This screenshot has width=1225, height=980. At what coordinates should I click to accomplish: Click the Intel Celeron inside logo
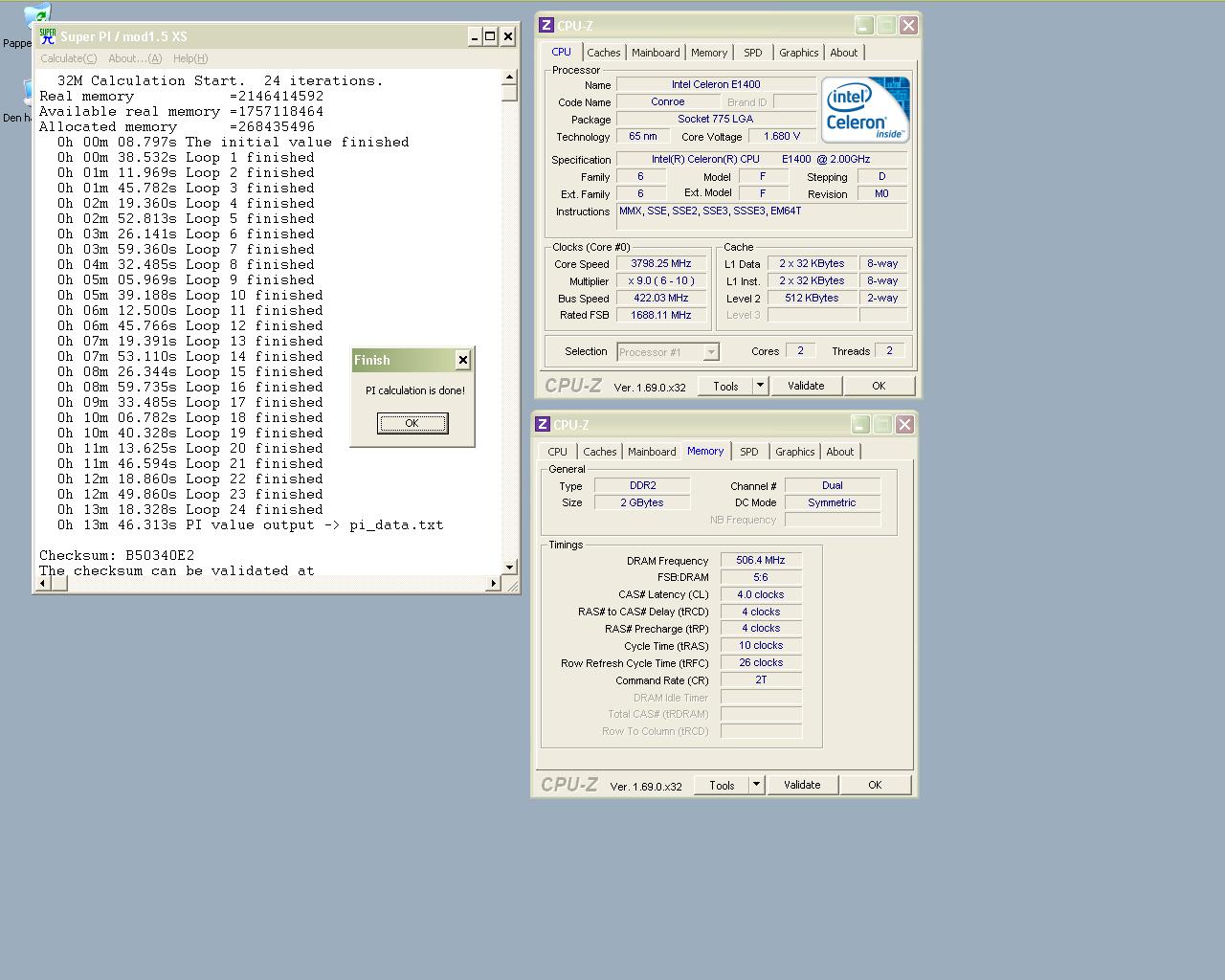coord(865,110)
